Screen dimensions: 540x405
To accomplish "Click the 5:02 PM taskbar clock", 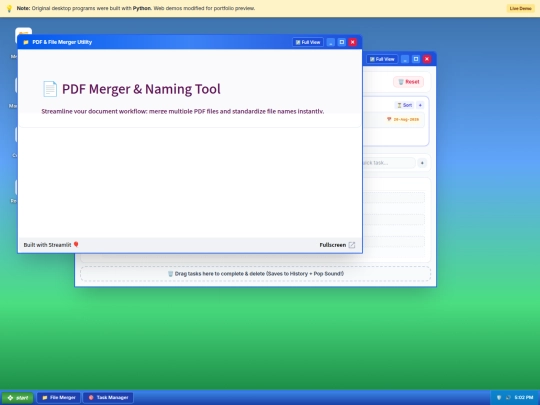I will pyautogui.click(x=524, y=397).
